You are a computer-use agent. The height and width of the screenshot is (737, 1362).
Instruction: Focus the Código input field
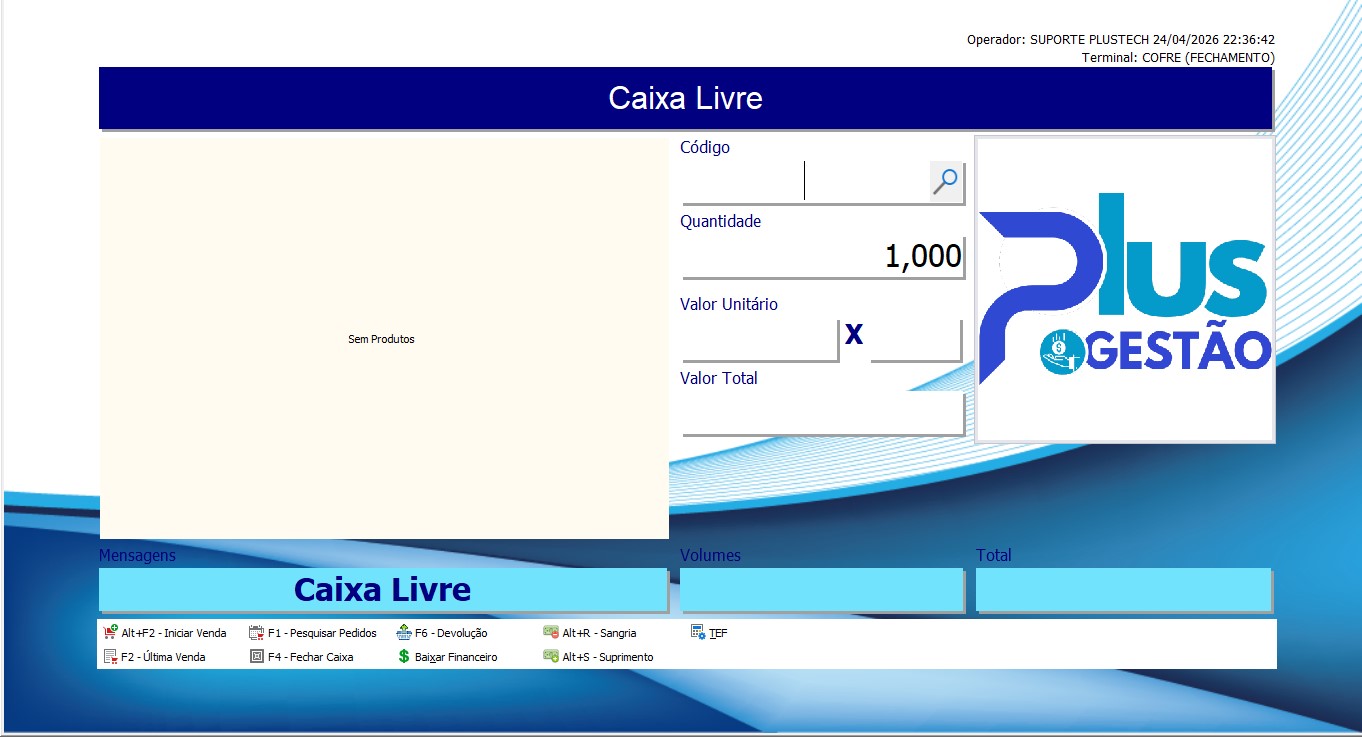[x=806, y=182]
